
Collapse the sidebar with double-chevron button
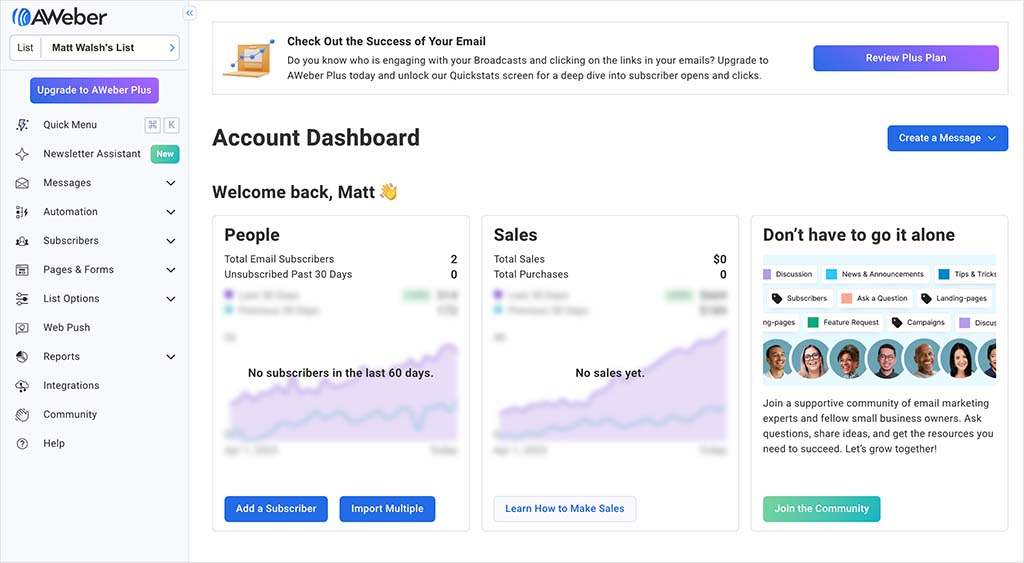[190, 13]
